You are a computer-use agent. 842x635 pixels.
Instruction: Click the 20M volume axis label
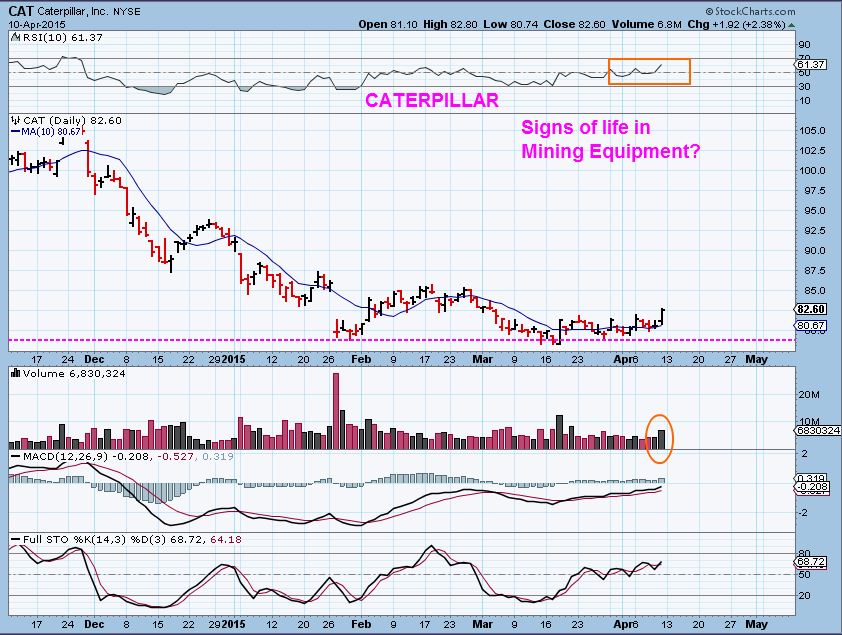click(809, 395)
